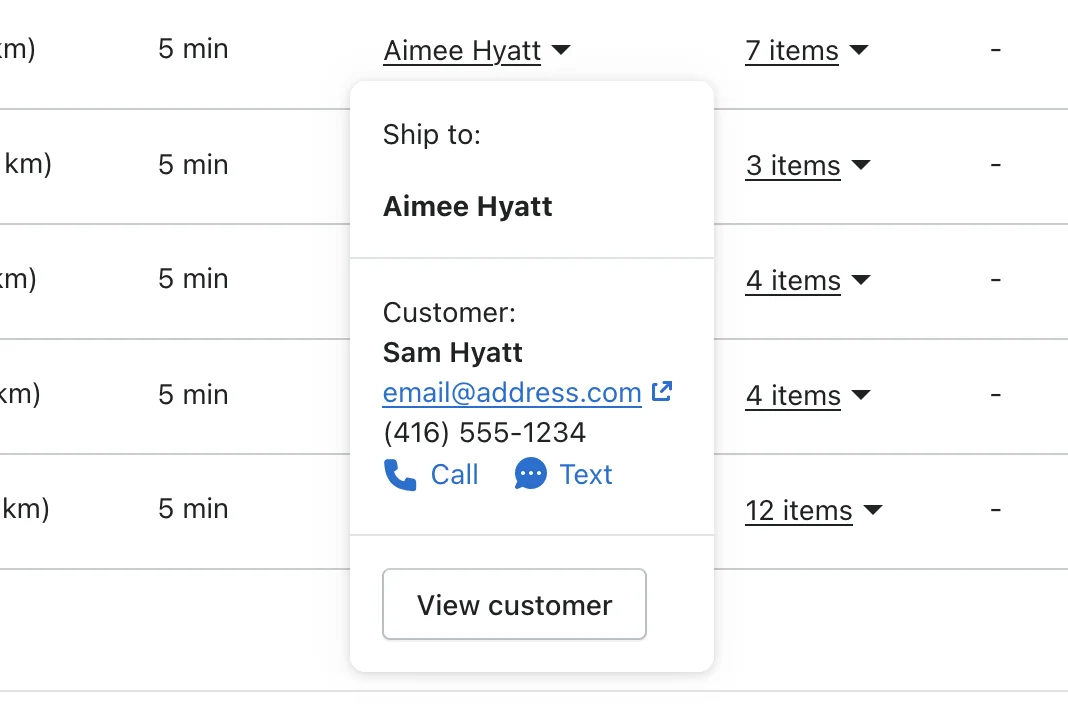Click the Call link

pos(454,475)
